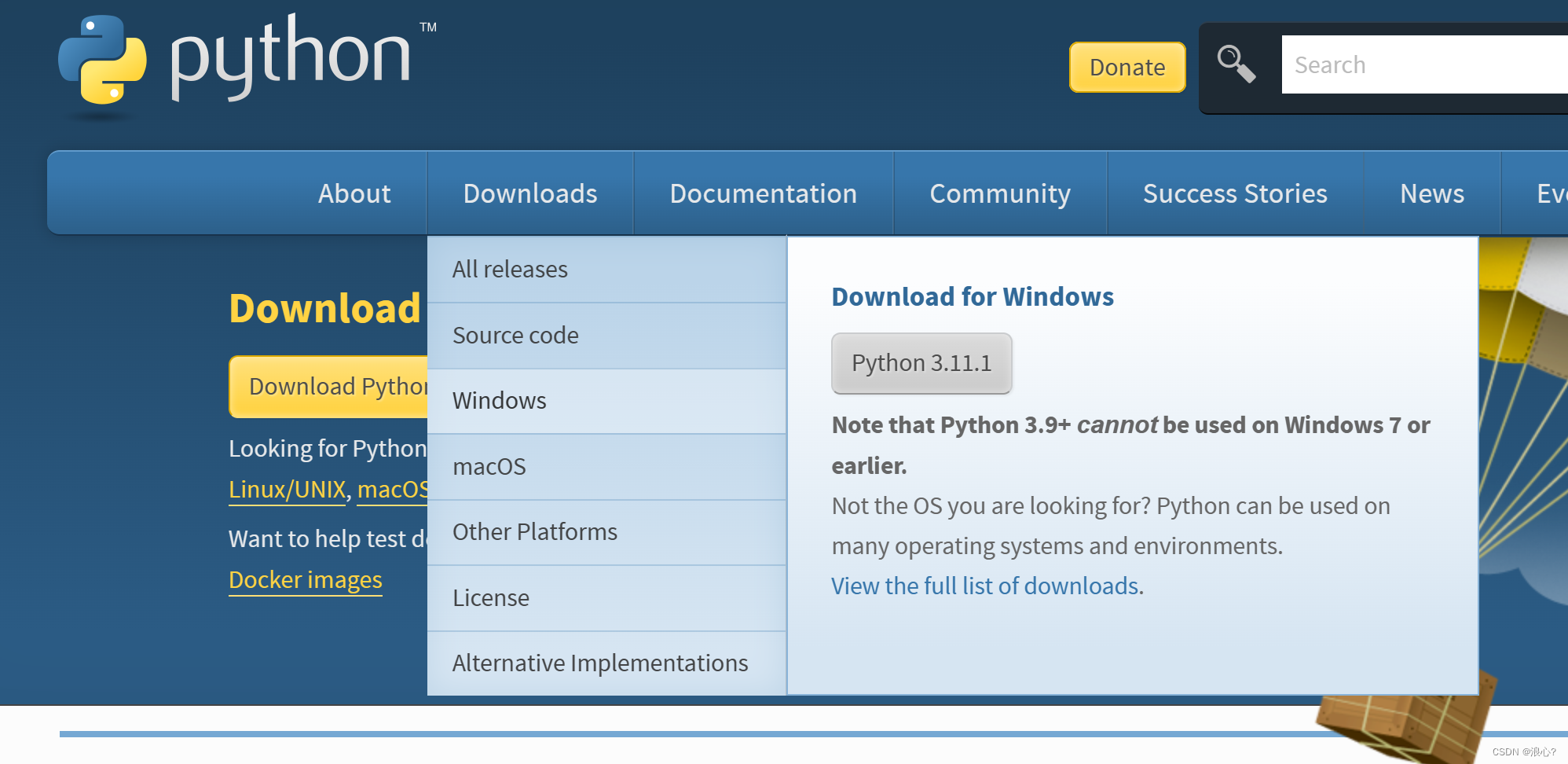Screen dimensions: 1568x764
Task: Open the About menu
Action: pos(354,193)
